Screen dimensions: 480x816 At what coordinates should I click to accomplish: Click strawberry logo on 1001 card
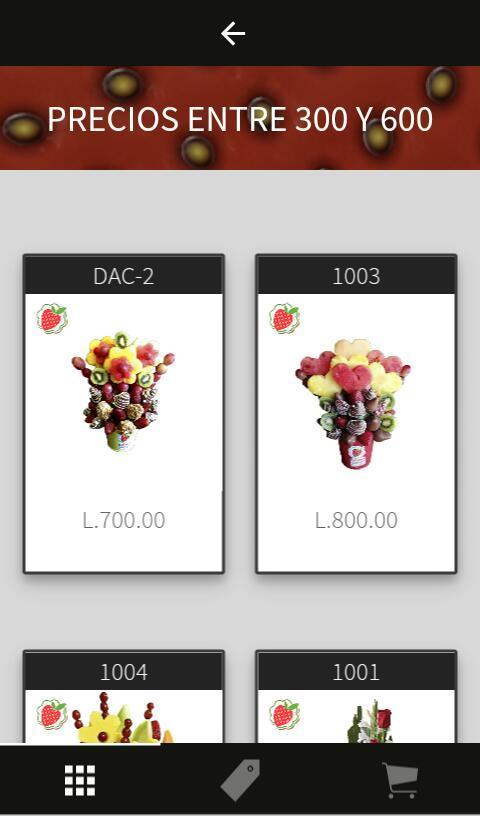284,714
